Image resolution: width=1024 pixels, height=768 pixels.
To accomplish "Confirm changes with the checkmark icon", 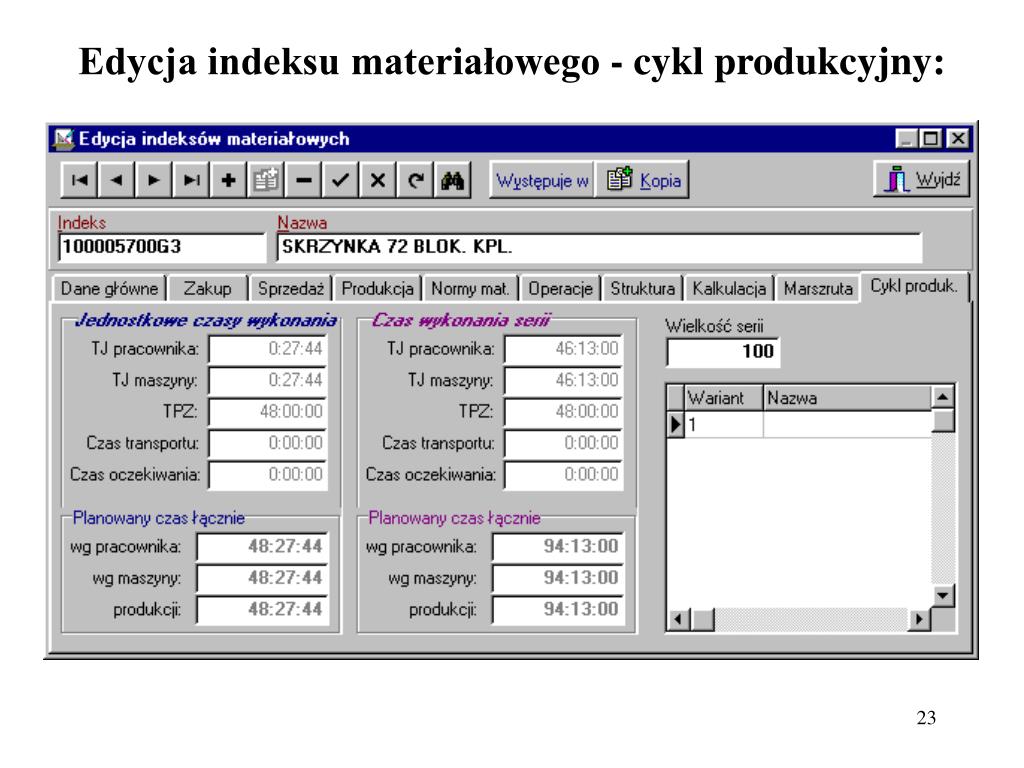I will [x=340, y=180].
